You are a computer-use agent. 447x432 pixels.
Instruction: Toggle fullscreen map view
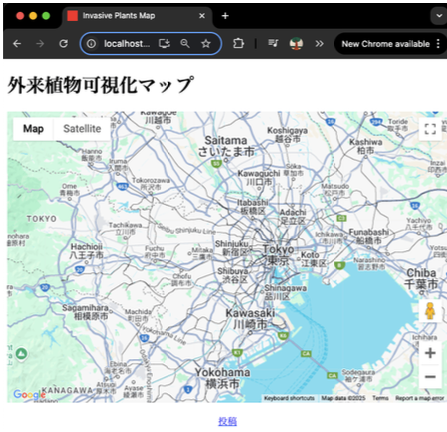(x=430, y=129)
